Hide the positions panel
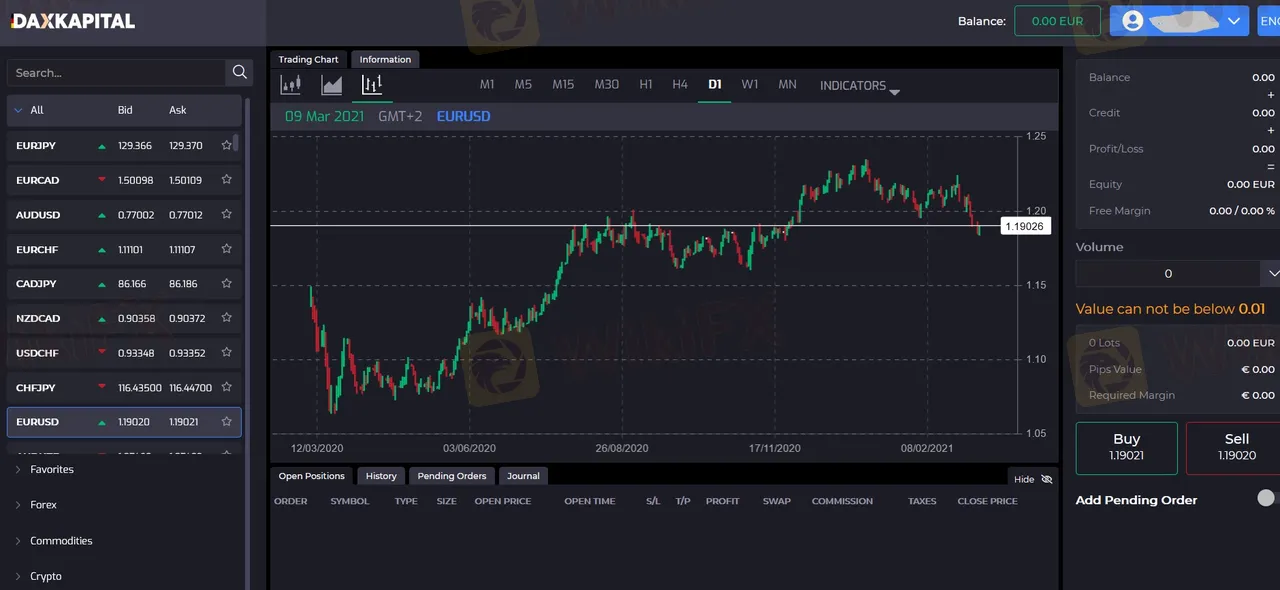1280x590 pixels. [x=1033, y=479]
